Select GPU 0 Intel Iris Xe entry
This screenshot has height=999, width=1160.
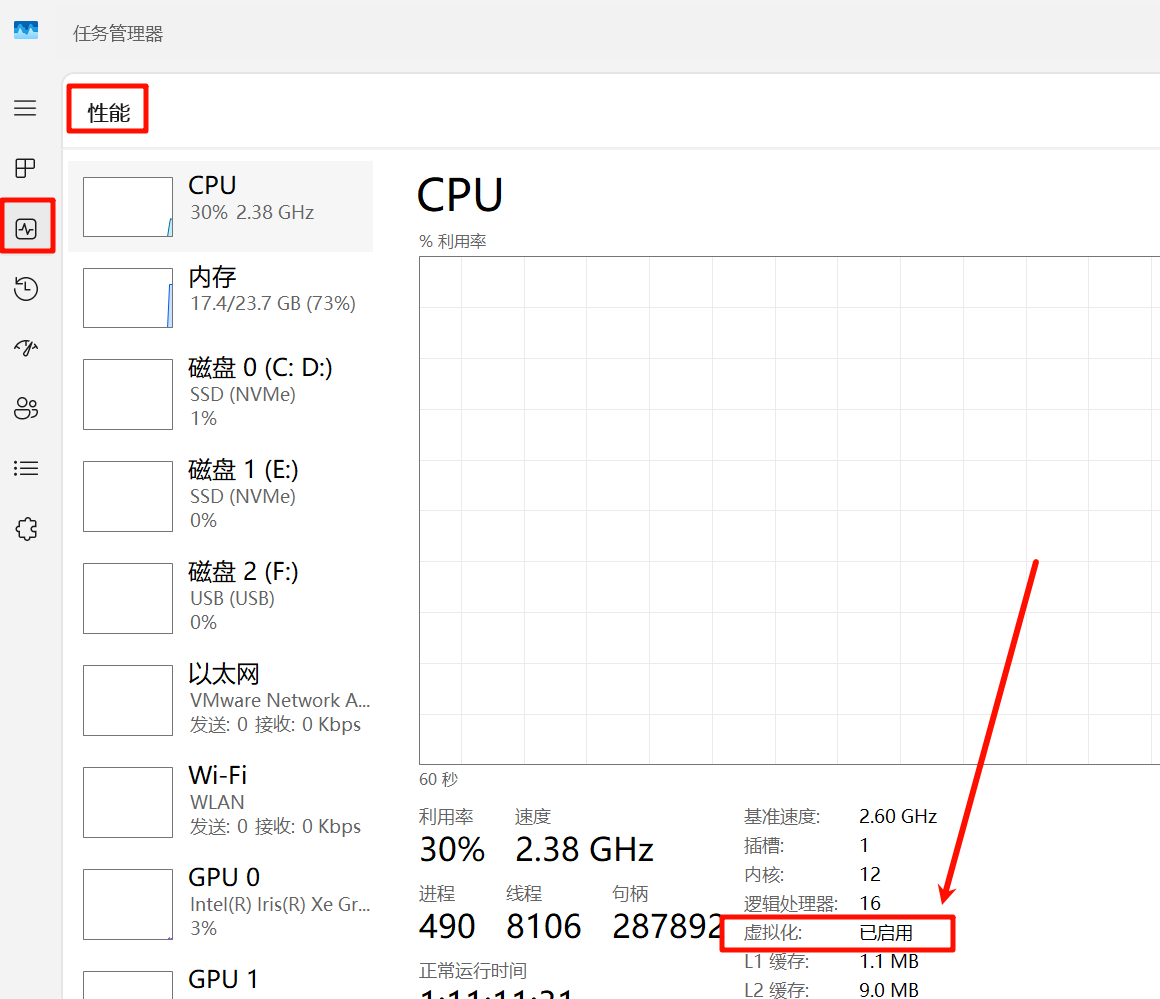[220, 904]
